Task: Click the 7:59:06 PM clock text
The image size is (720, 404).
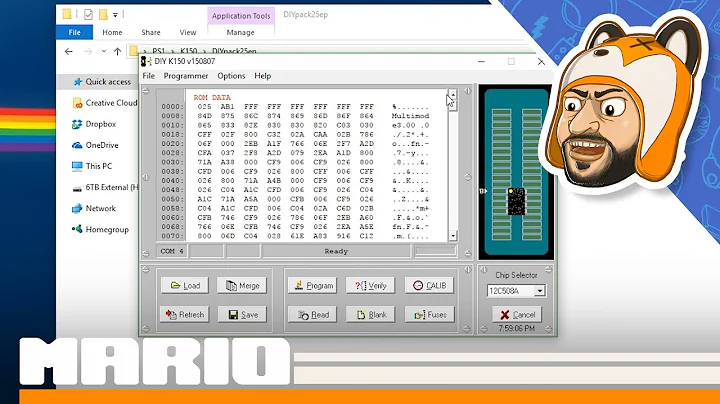Action: click(517, 328)
